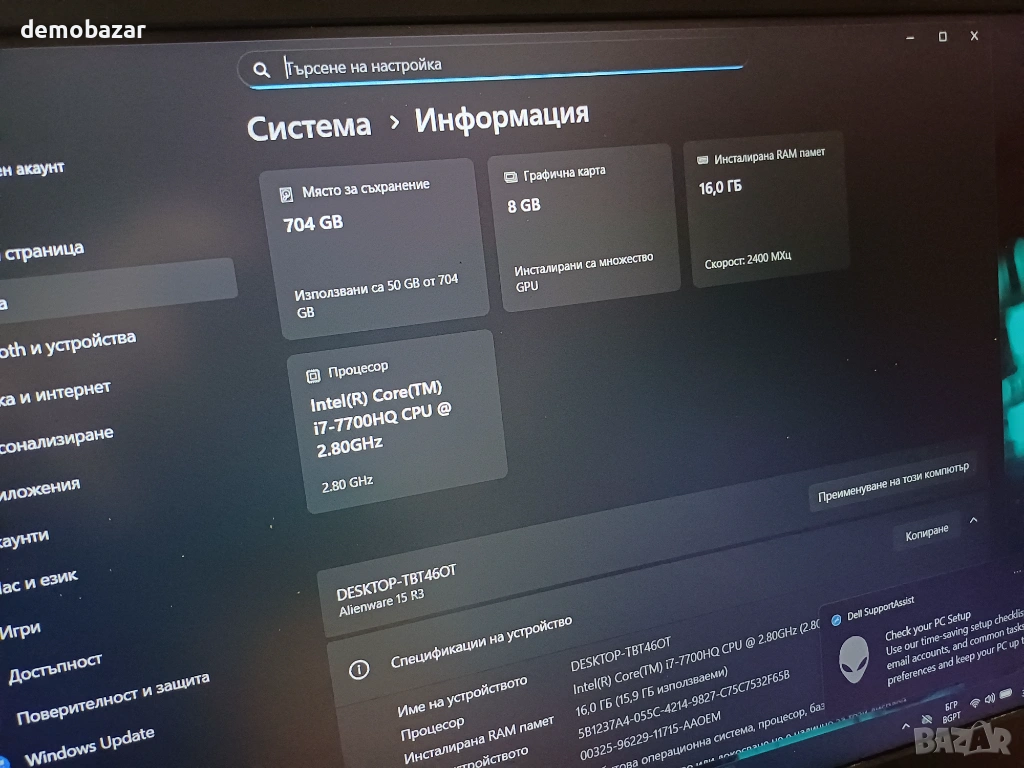The image size is (1024, 768).
Task: Show hidden tray icons arrow
Action: point(906,724)
